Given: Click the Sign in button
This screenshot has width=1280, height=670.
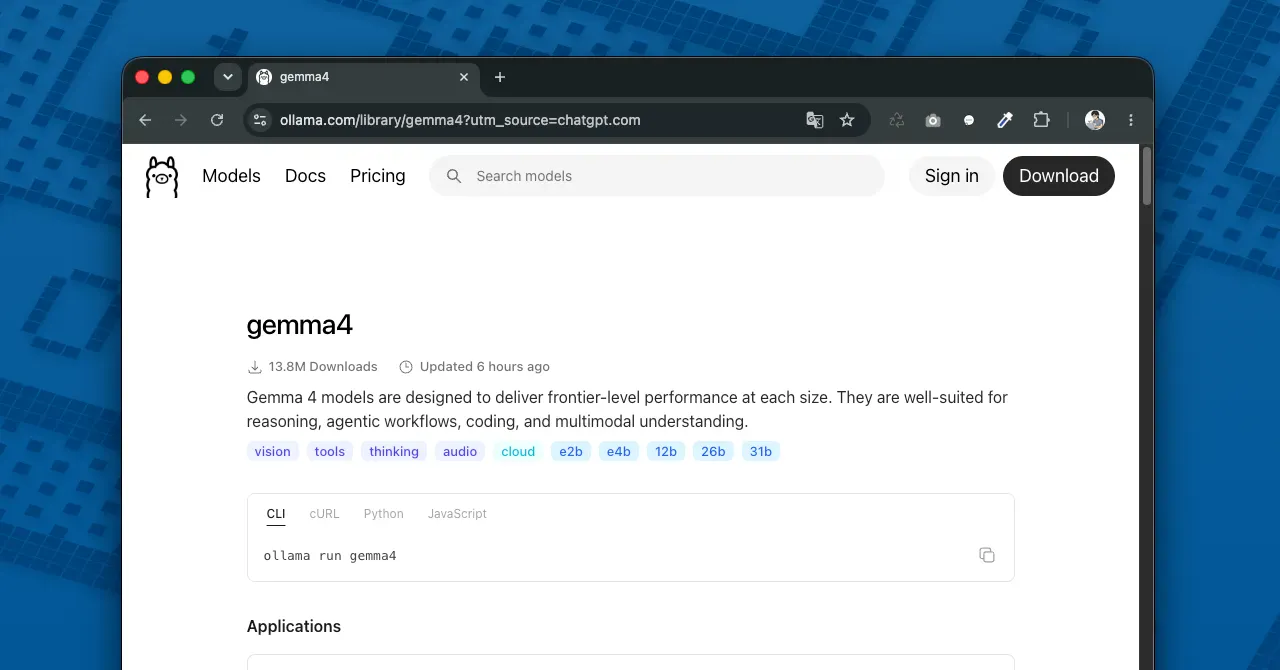Looking at the screenshot, I should pyautogui.click(x=951, y=176).
